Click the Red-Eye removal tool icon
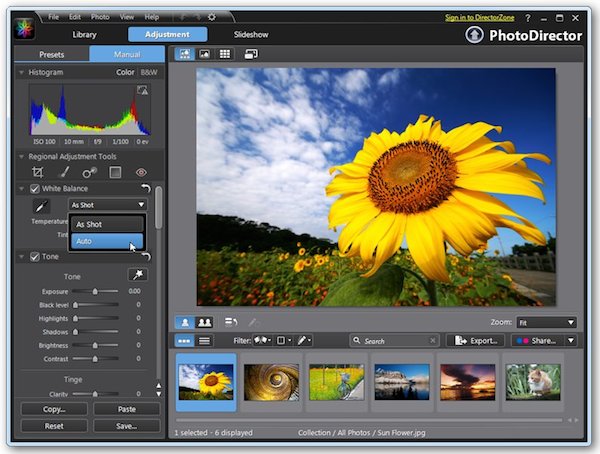This screenshot has width=600, height=454. tap(141, 172)
